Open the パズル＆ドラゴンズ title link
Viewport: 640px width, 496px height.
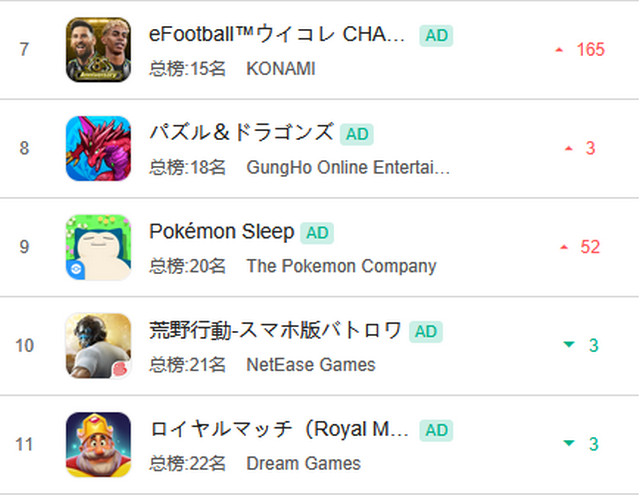(x=241, y=134)
